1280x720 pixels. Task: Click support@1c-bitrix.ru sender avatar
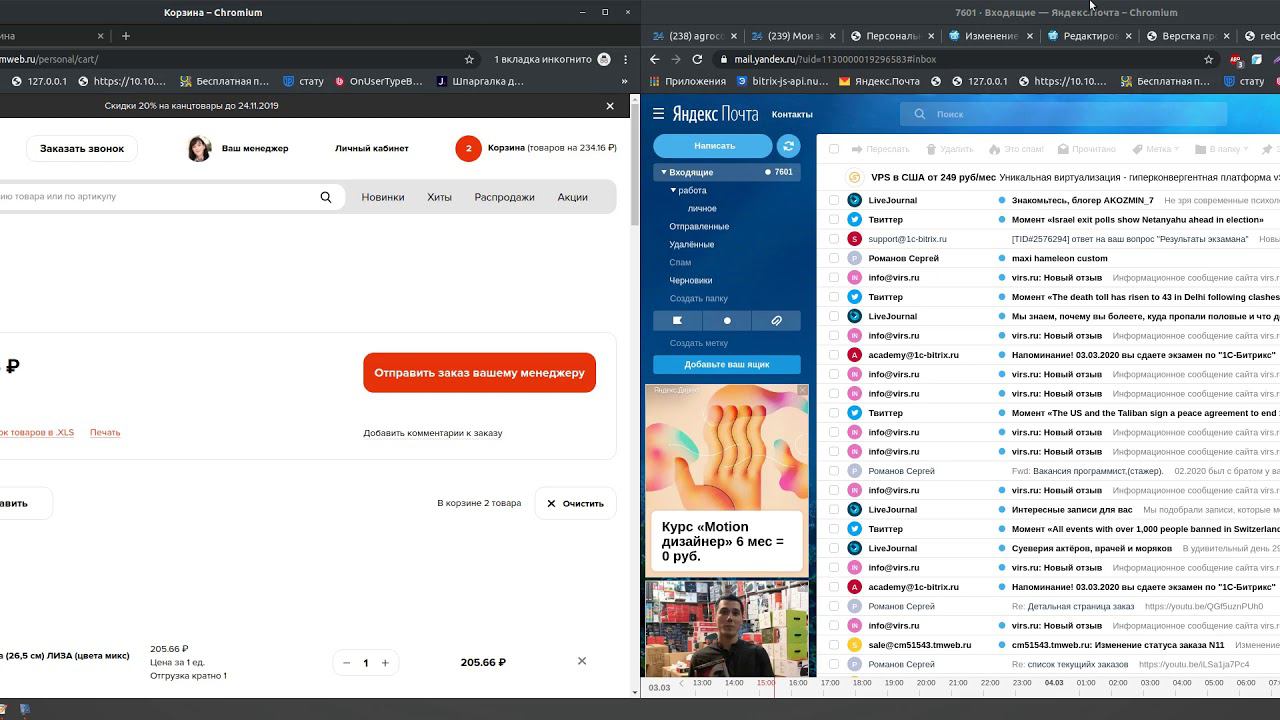tap(854, 239)
